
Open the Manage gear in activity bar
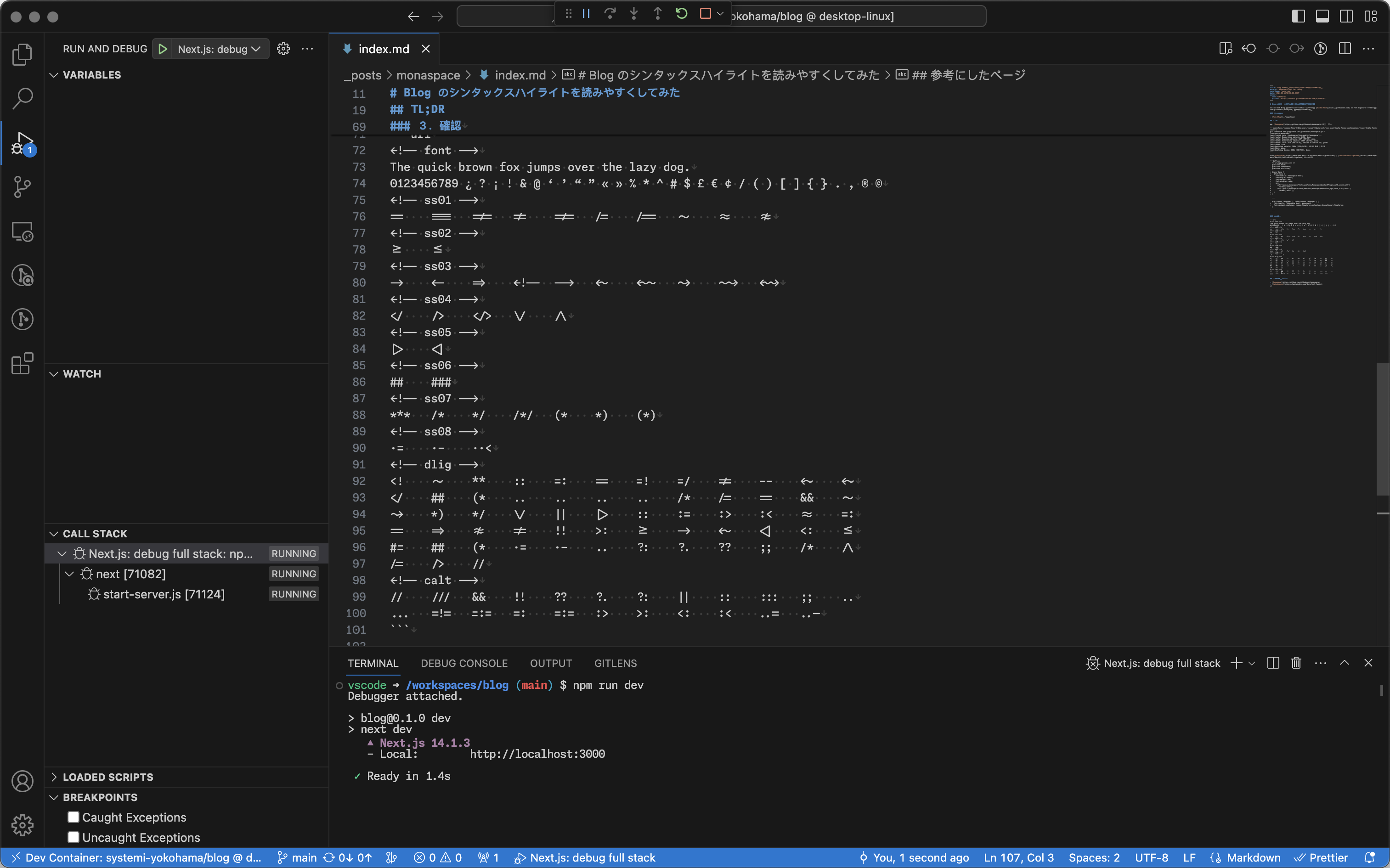click(x=23, y=825)
